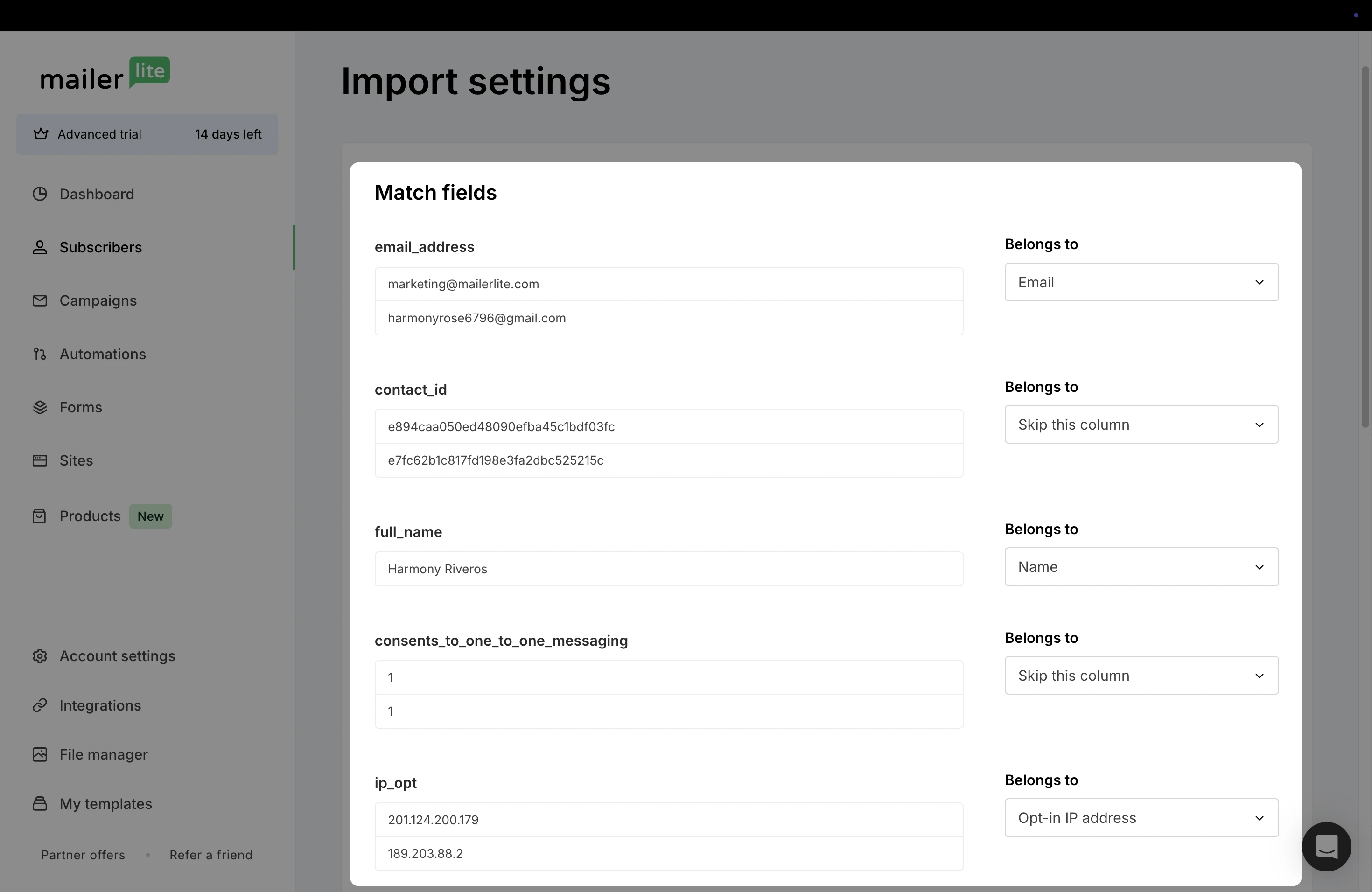Click the Forms stacked layers icon

[x=39, y=407]
